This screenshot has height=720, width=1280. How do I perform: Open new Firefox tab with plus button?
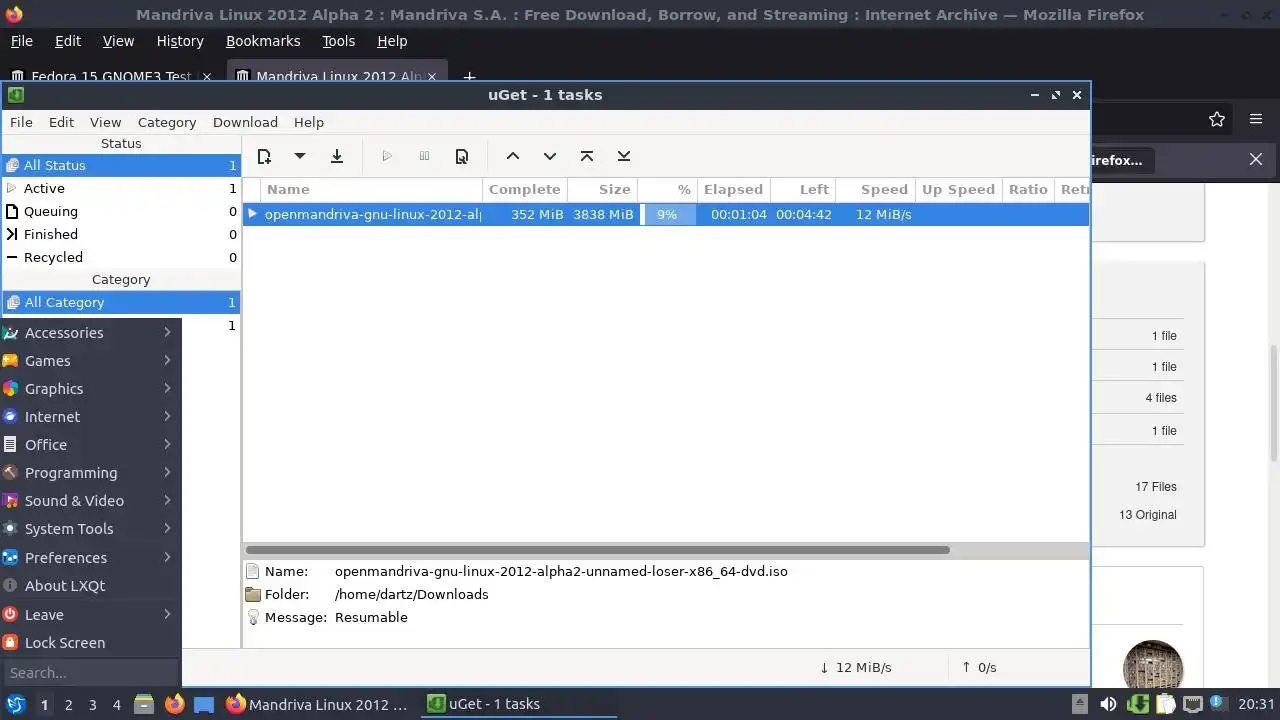point(469,76)
